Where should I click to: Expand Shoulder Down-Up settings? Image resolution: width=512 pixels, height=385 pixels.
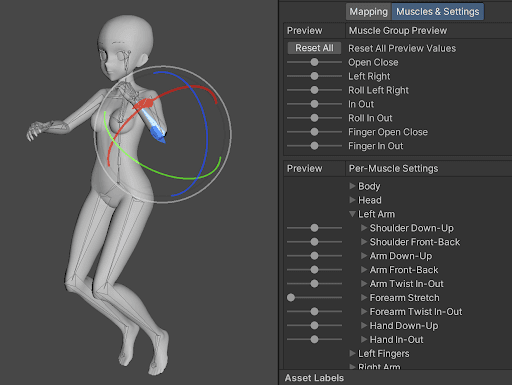click(364, 228)
